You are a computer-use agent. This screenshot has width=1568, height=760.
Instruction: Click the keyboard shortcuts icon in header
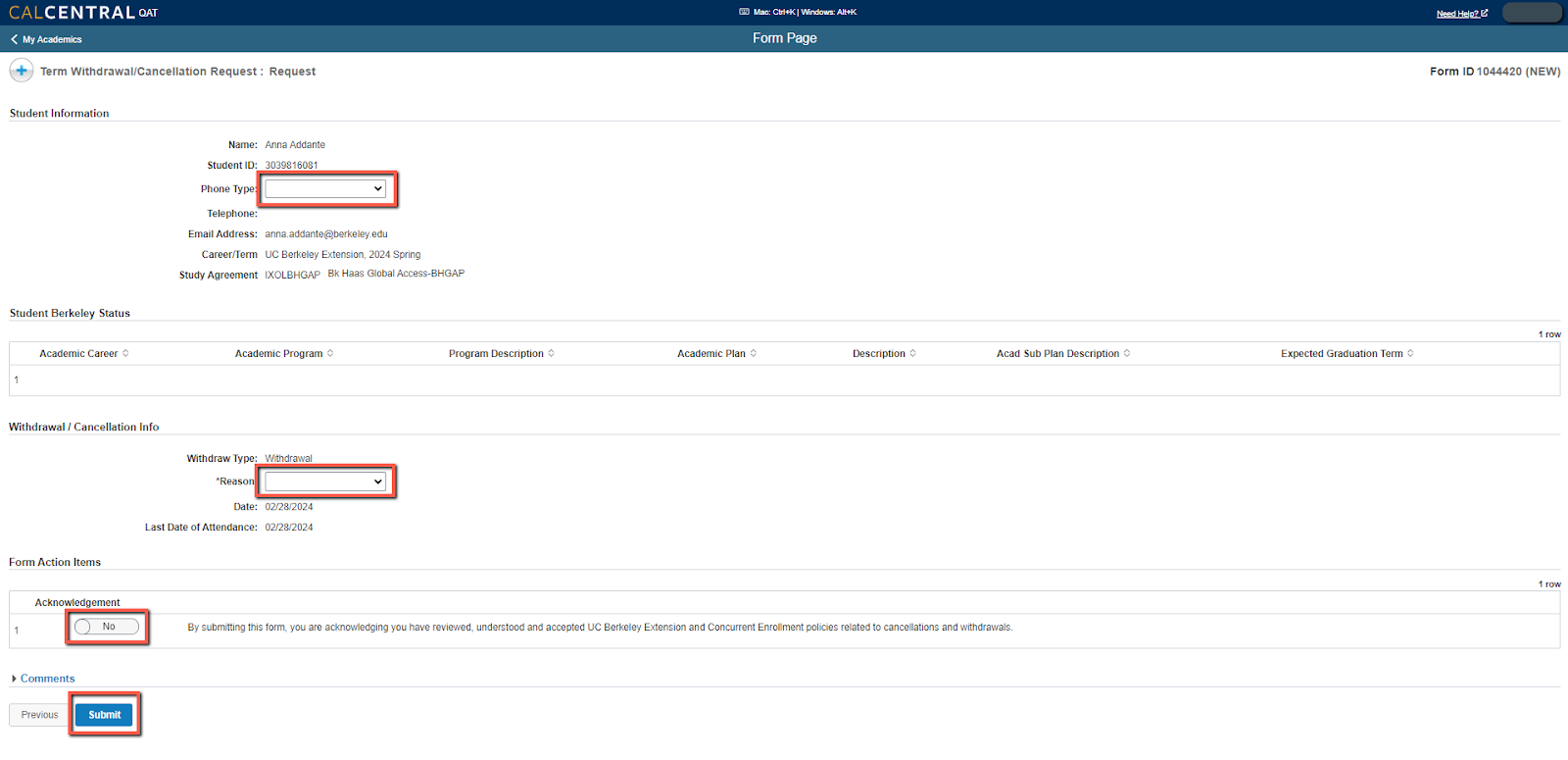tap(744, 12)
